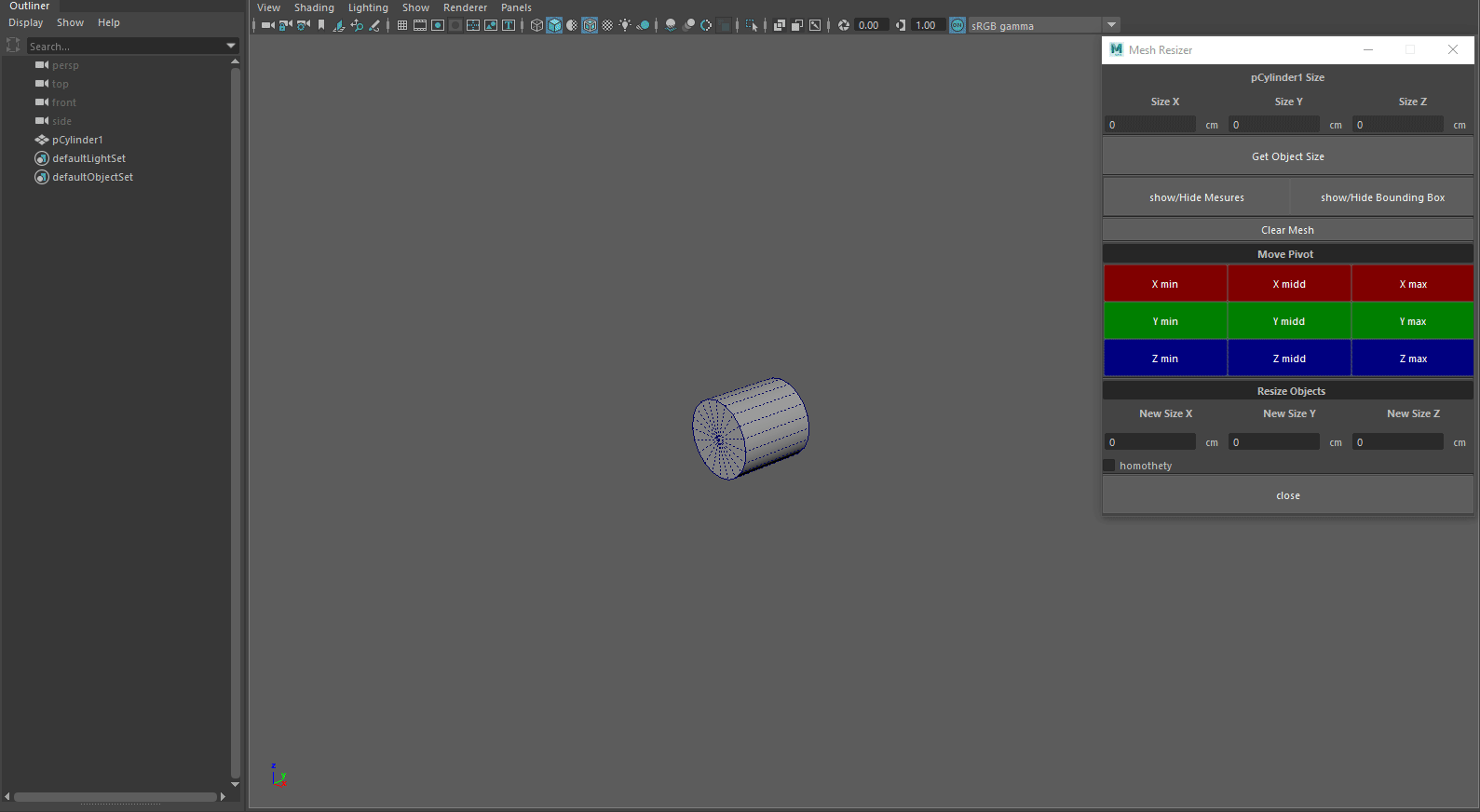The height and width of the screenshot is (812, 1480).
Task: Click the blue Z max pivot button
Action: click(x=1413, y=359)
